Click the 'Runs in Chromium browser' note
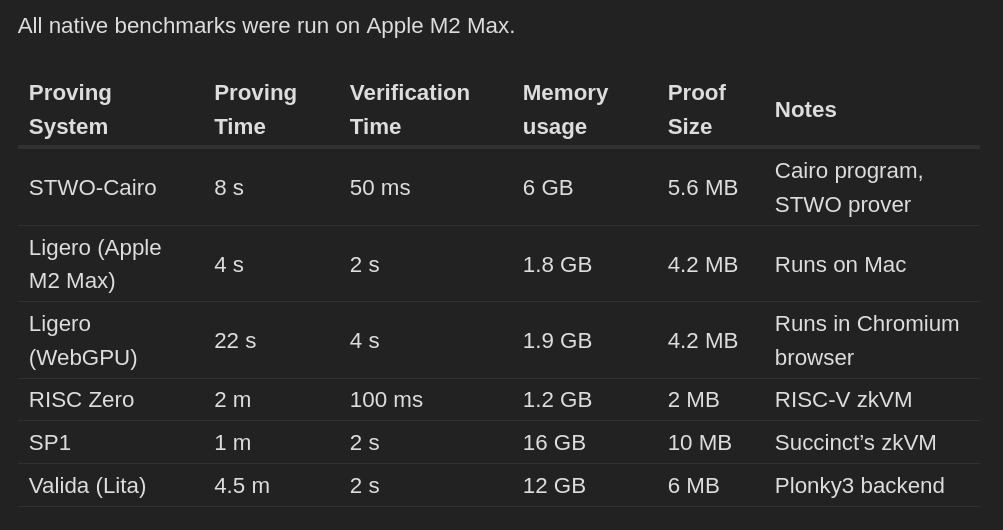1003x530 pixels. 866,341
